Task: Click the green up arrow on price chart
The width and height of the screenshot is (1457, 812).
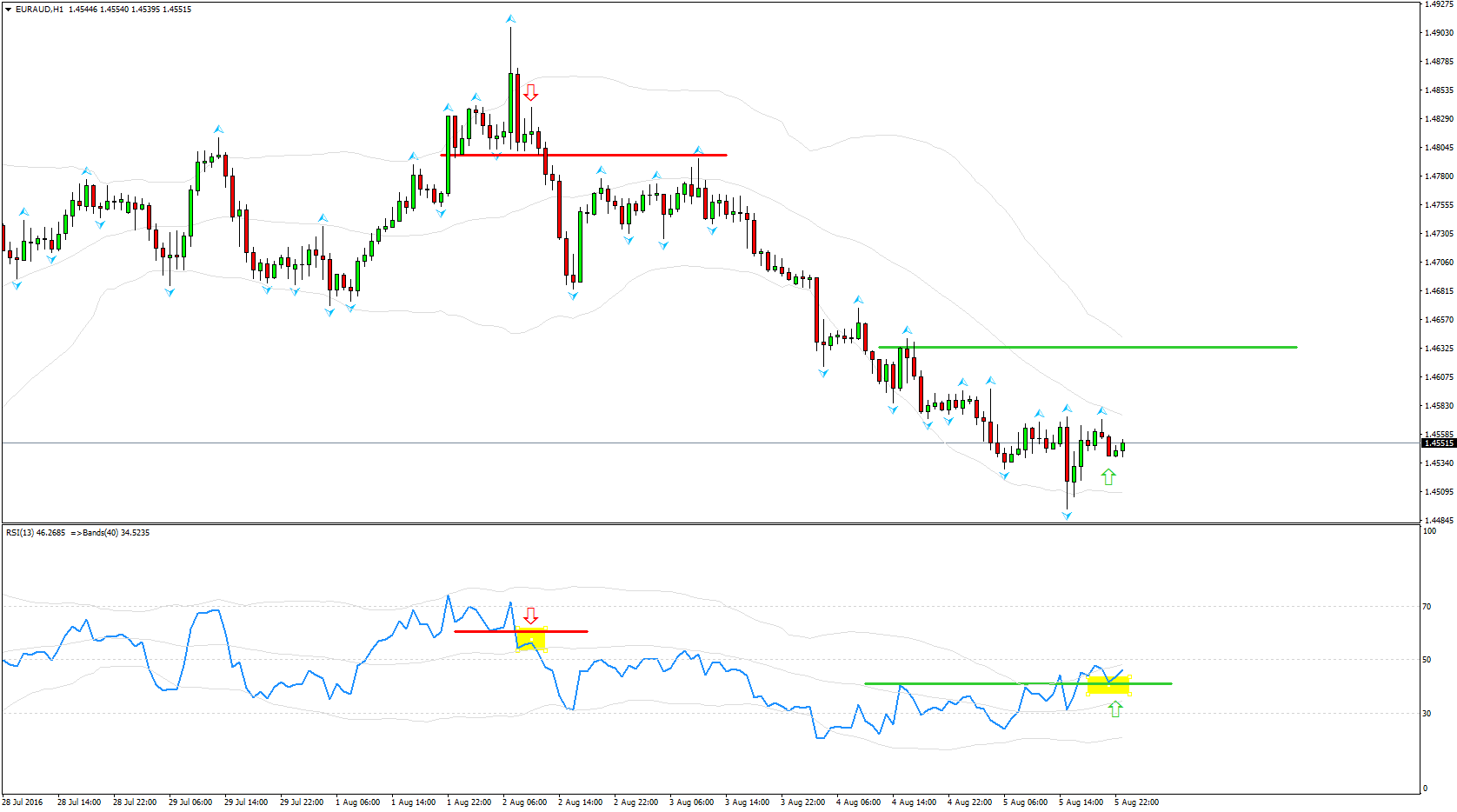Action: coord(1108,476)
